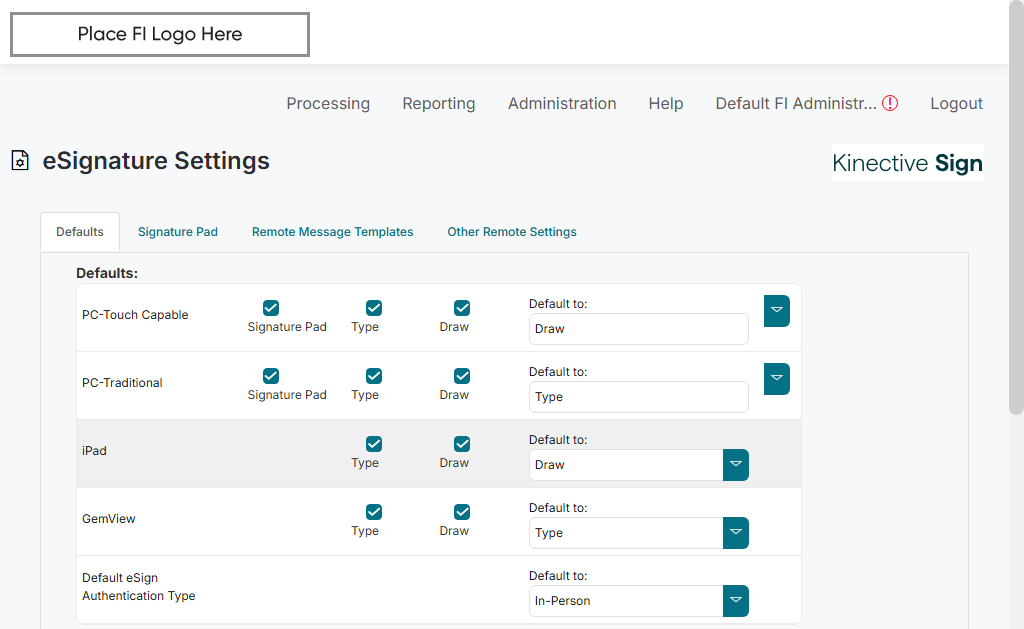Click the eSignature Settings page icon

(x=20, y=160)
